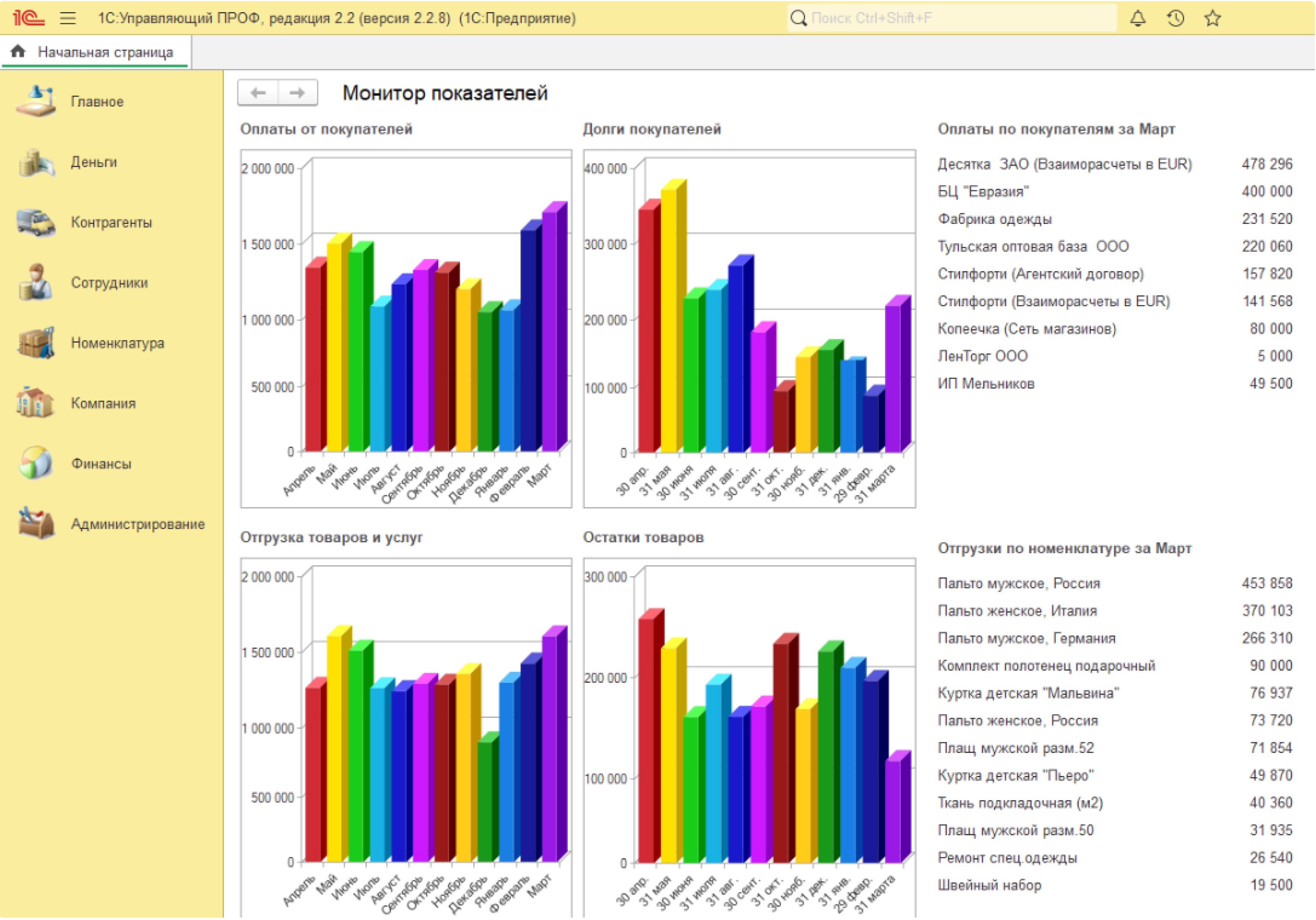Click the value 453 858

(1267, 583)
